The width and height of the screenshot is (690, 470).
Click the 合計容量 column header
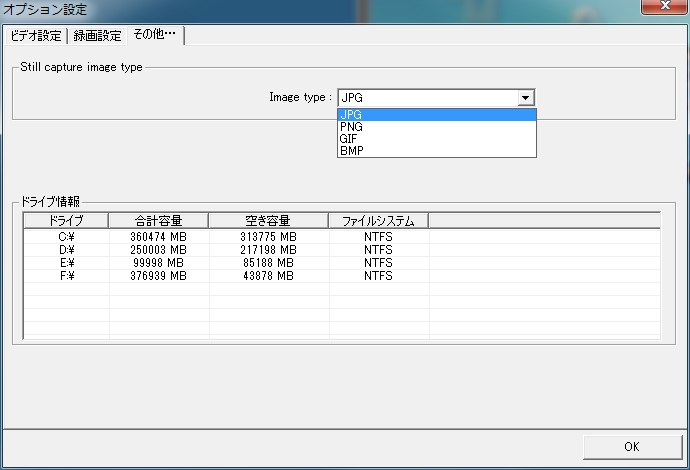(158, 221)
